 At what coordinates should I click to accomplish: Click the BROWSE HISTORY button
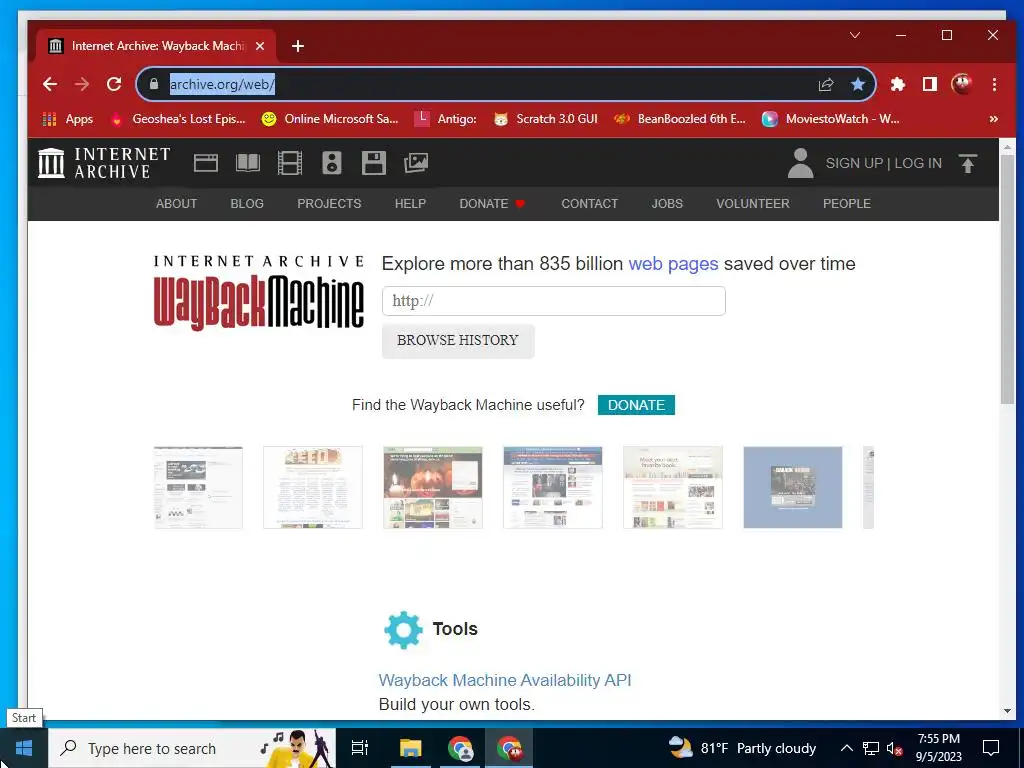click(x=458, y=340)
